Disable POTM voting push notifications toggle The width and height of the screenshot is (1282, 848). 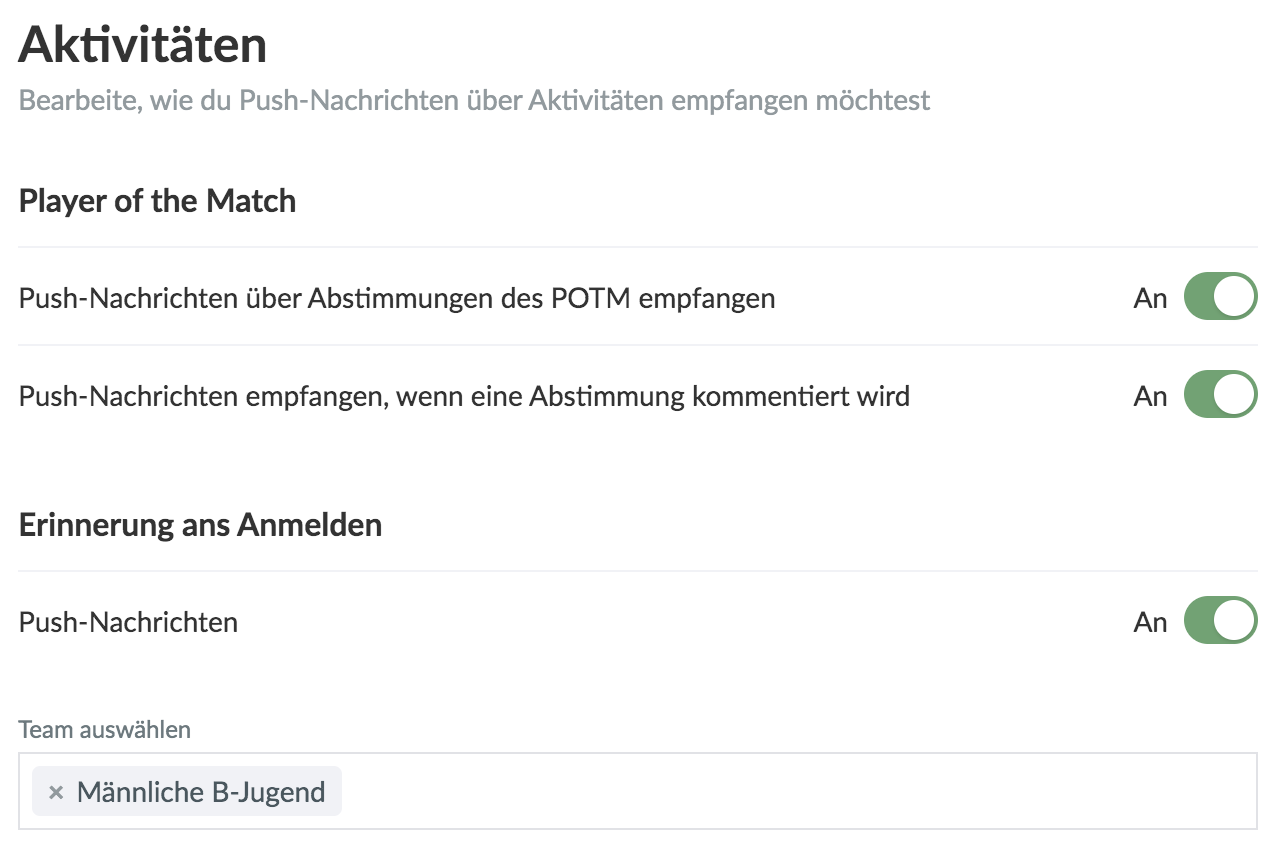[x=1220, y=297]
